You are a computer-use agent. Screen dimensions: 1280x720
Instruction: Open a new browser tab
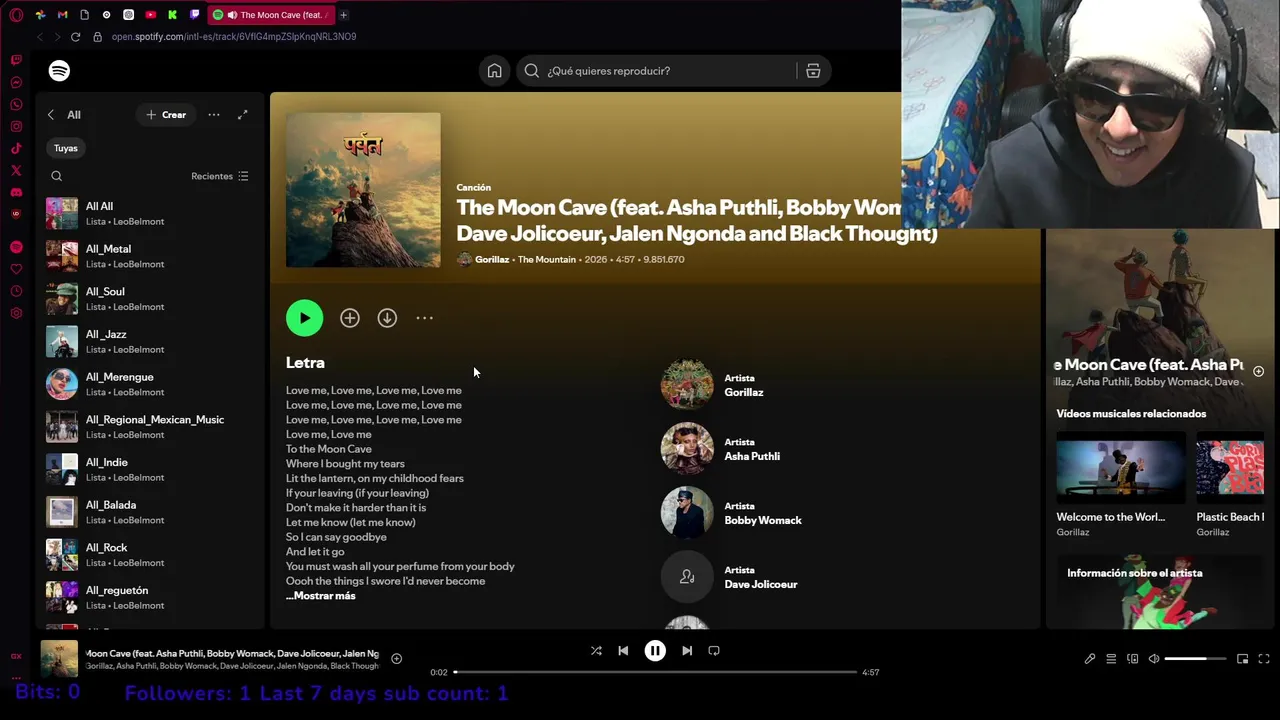coord(343,15)
